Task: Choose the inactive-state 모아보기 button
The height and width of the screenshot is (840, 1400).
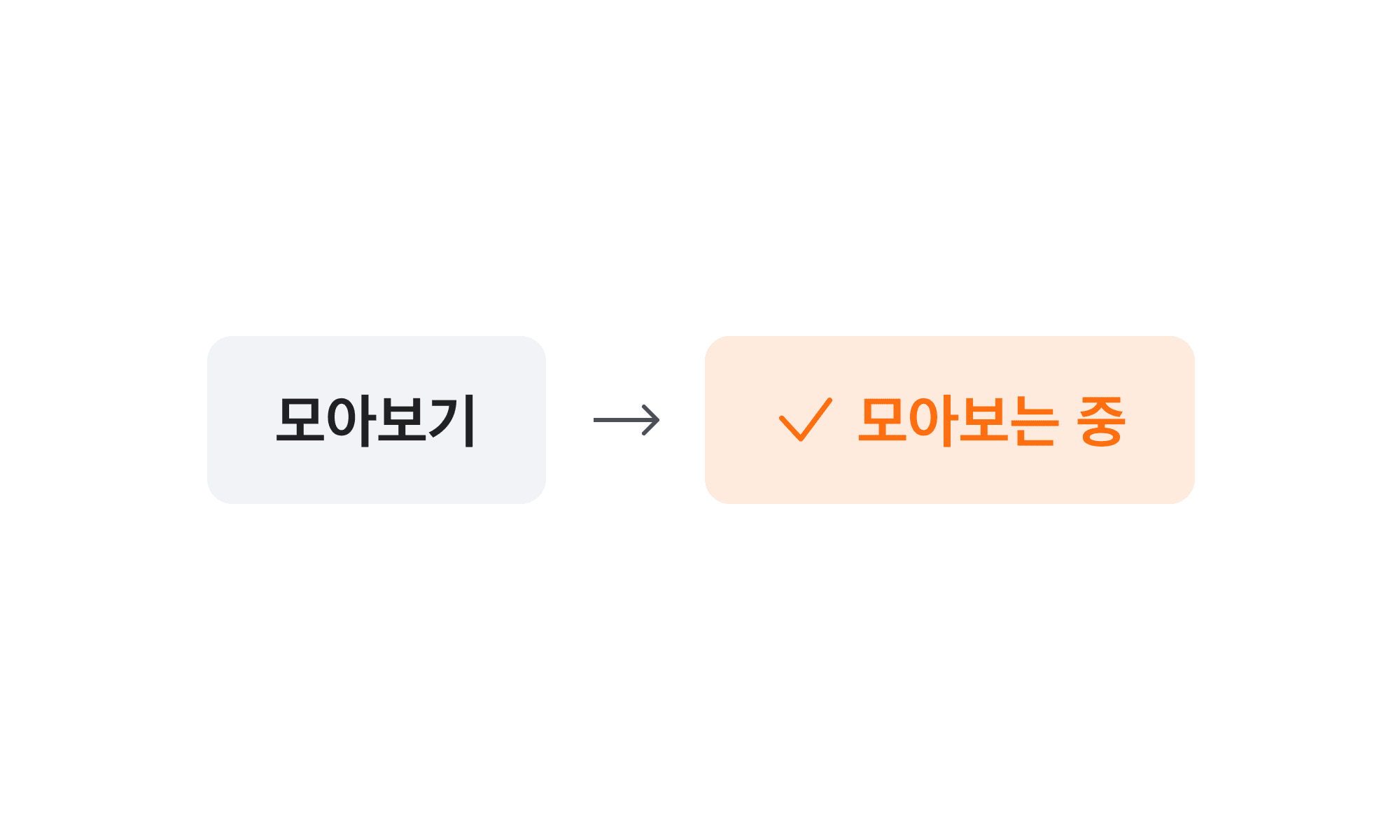Action: [x=376, y=419]
